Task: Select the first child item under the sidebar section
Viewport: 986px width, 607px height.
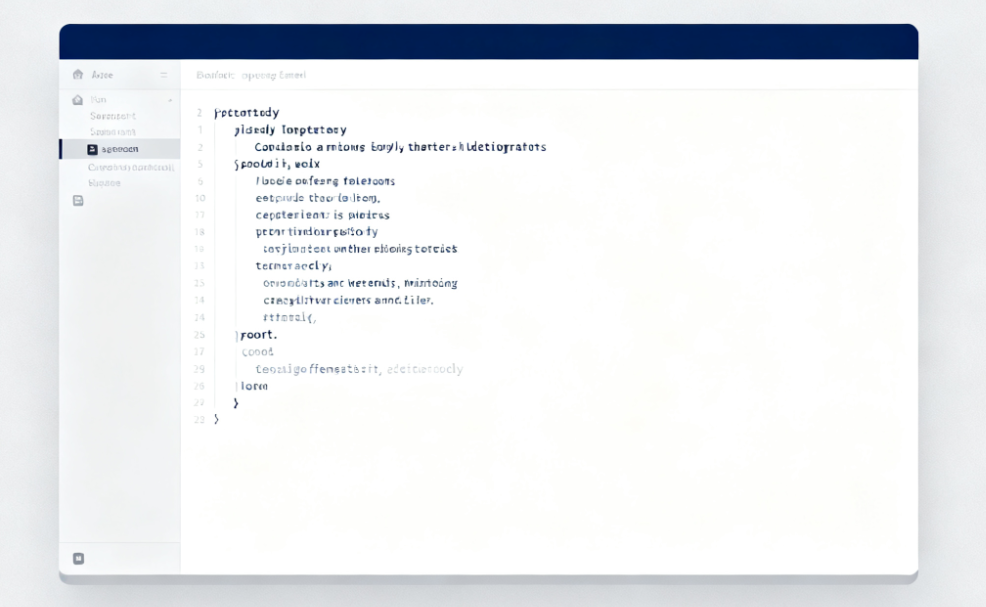Action: click(x=112, y=116)
